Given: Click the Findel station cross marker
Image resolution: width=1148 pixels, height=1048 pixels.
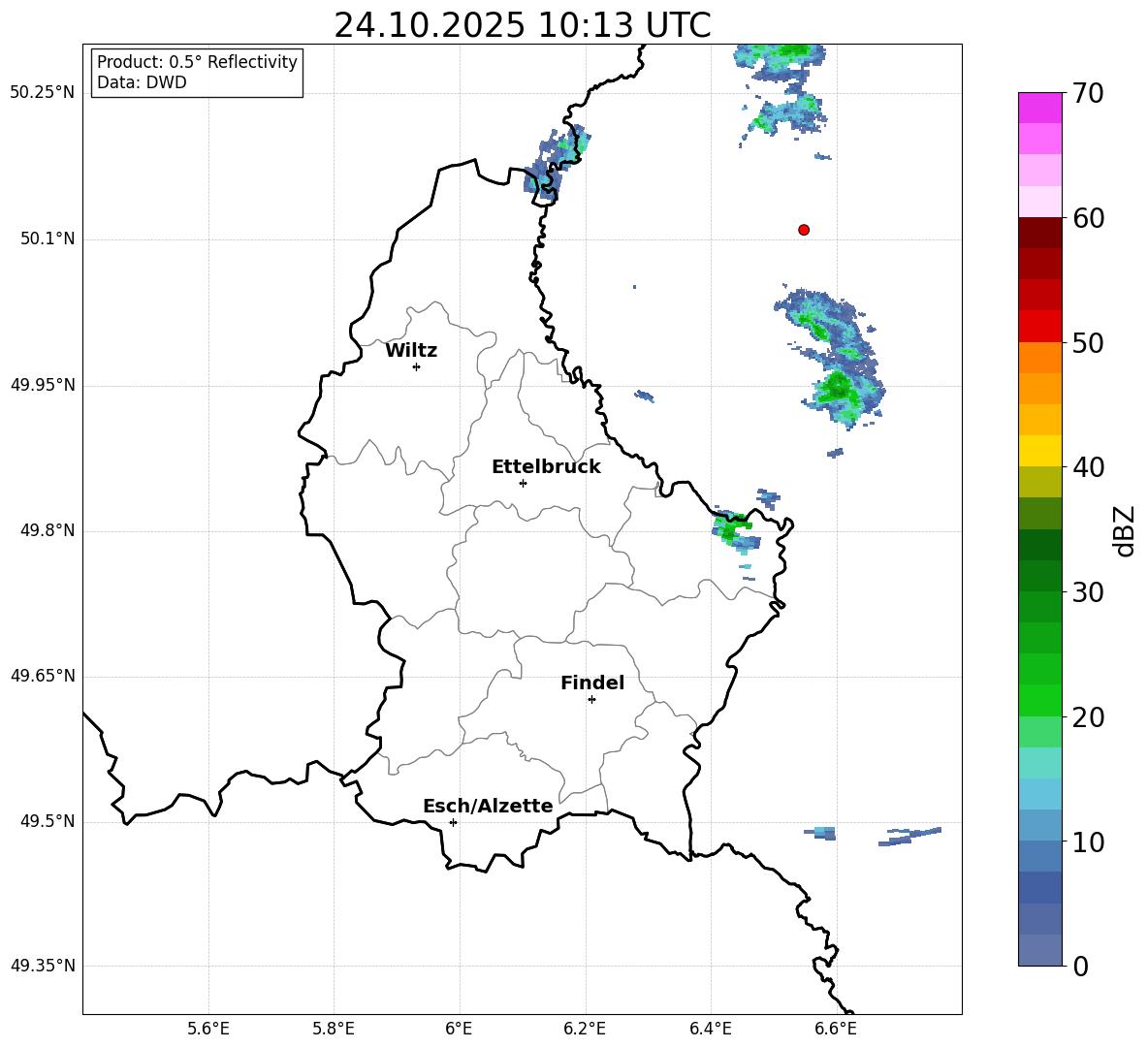Looking at the screenshot, I should 591,700.
